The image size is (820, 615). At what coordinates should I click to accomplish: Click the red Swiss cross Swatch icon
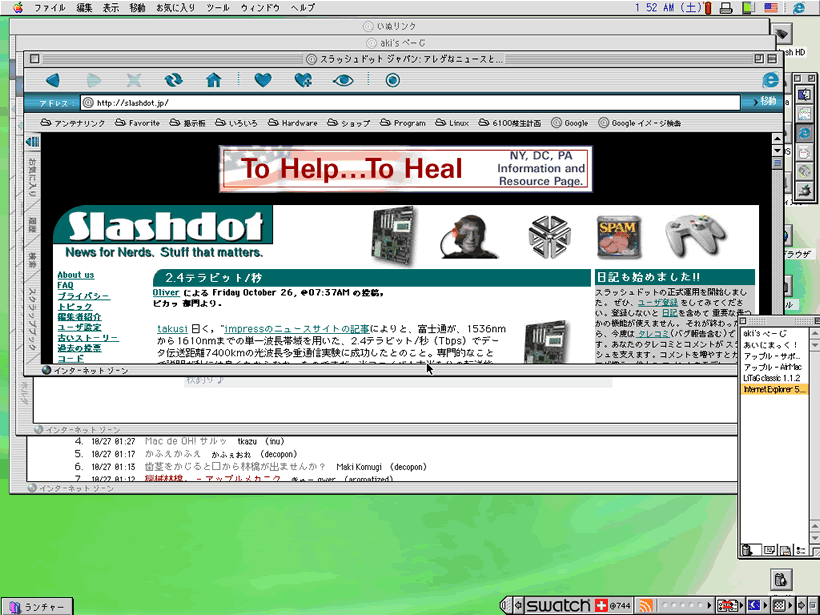click(601, 606)
